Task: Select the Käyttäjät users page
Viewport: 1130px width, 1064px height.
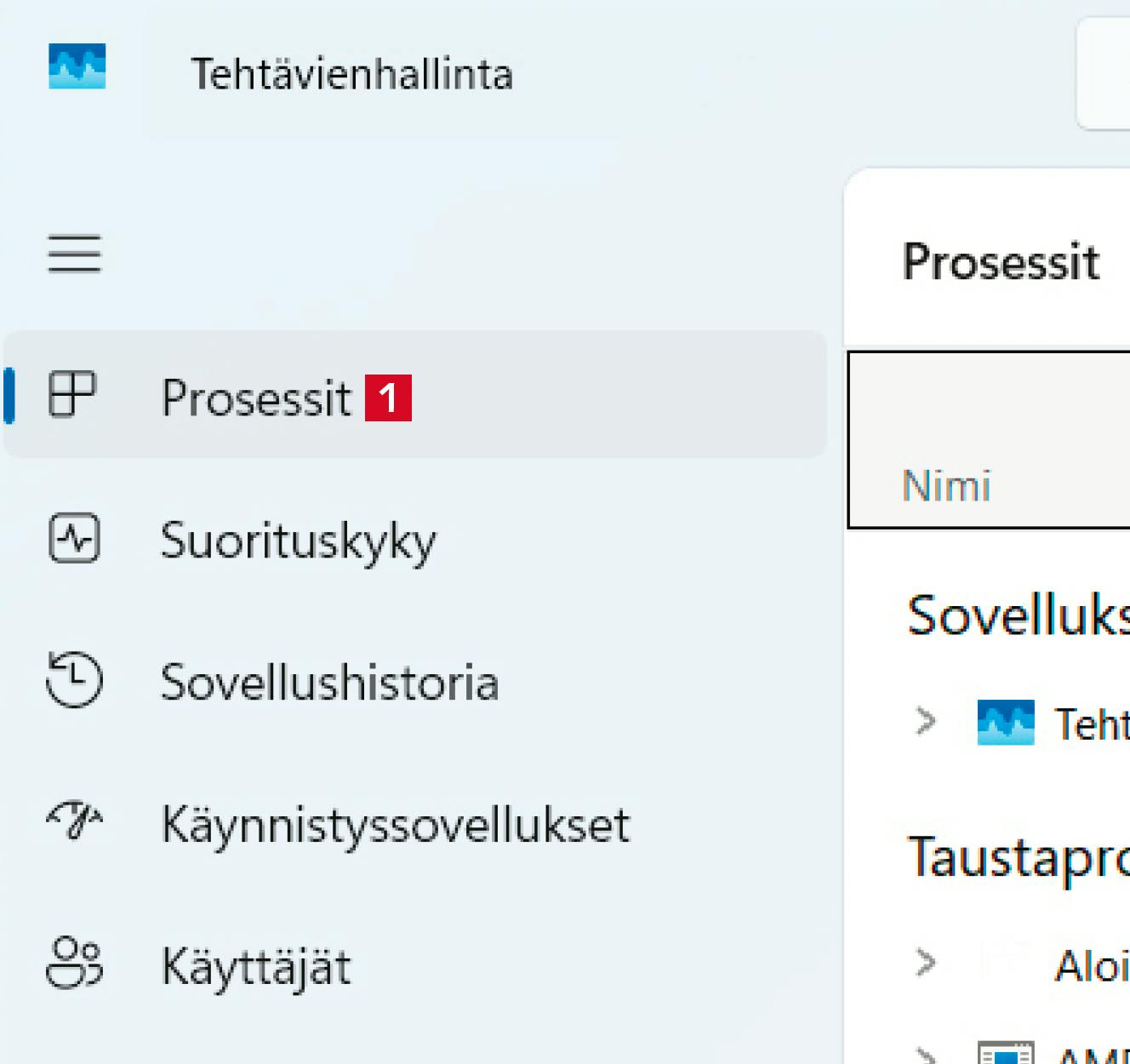Action: tap(256, 966)
